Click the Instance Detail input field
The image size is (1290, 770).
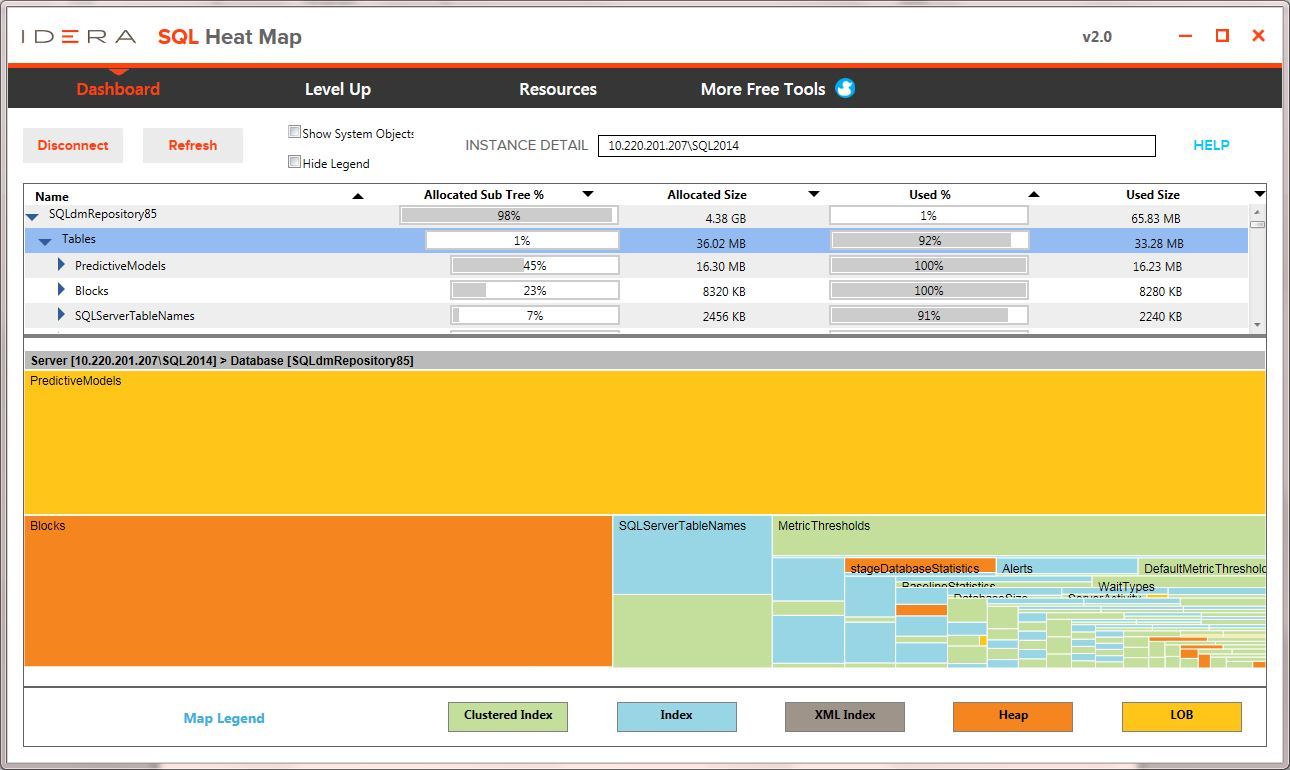(877, 146)
